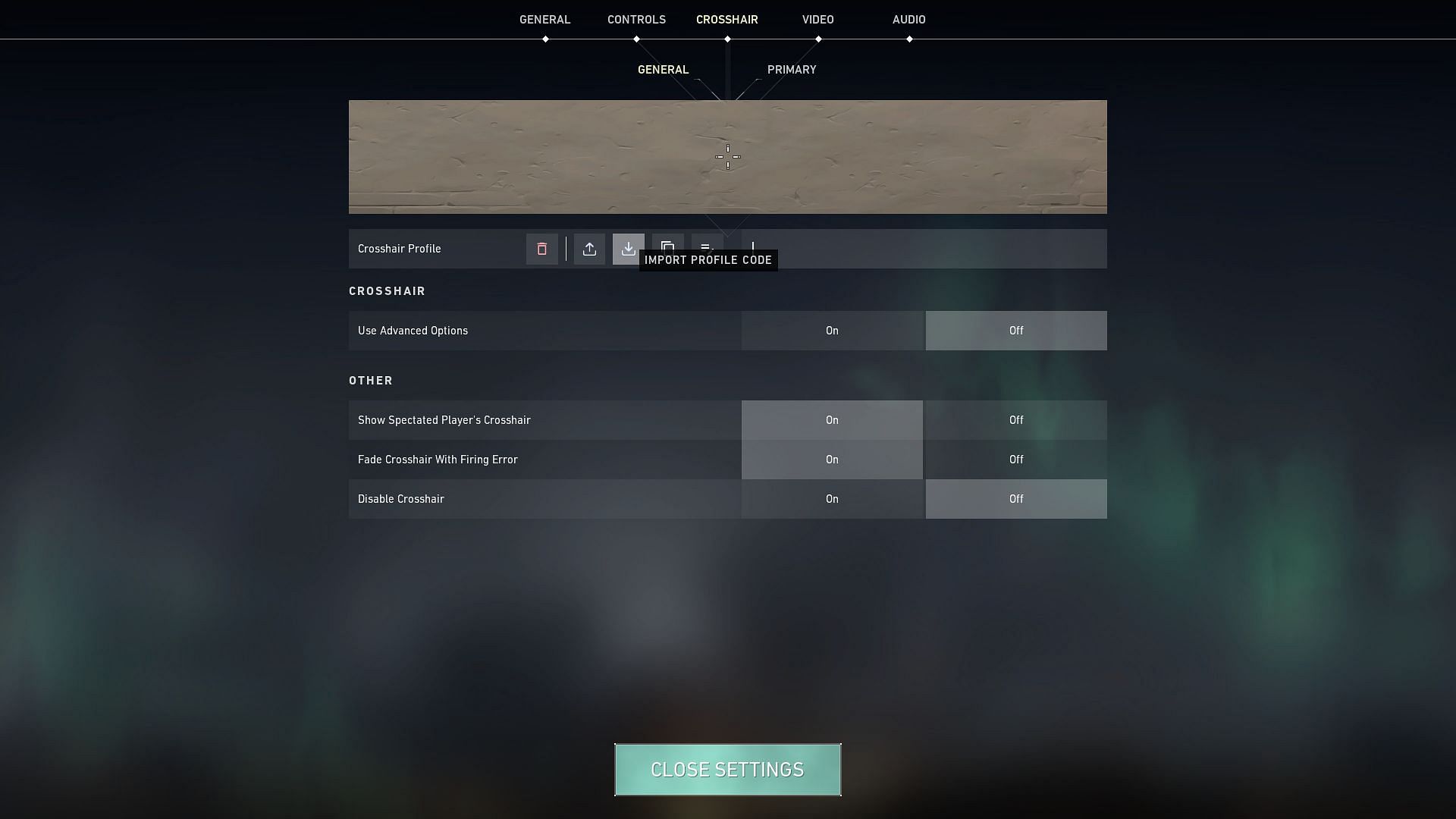Navigate to the GENERAL crosshair tab
This screenshot has width=1456, height=819.
[663, 69]
